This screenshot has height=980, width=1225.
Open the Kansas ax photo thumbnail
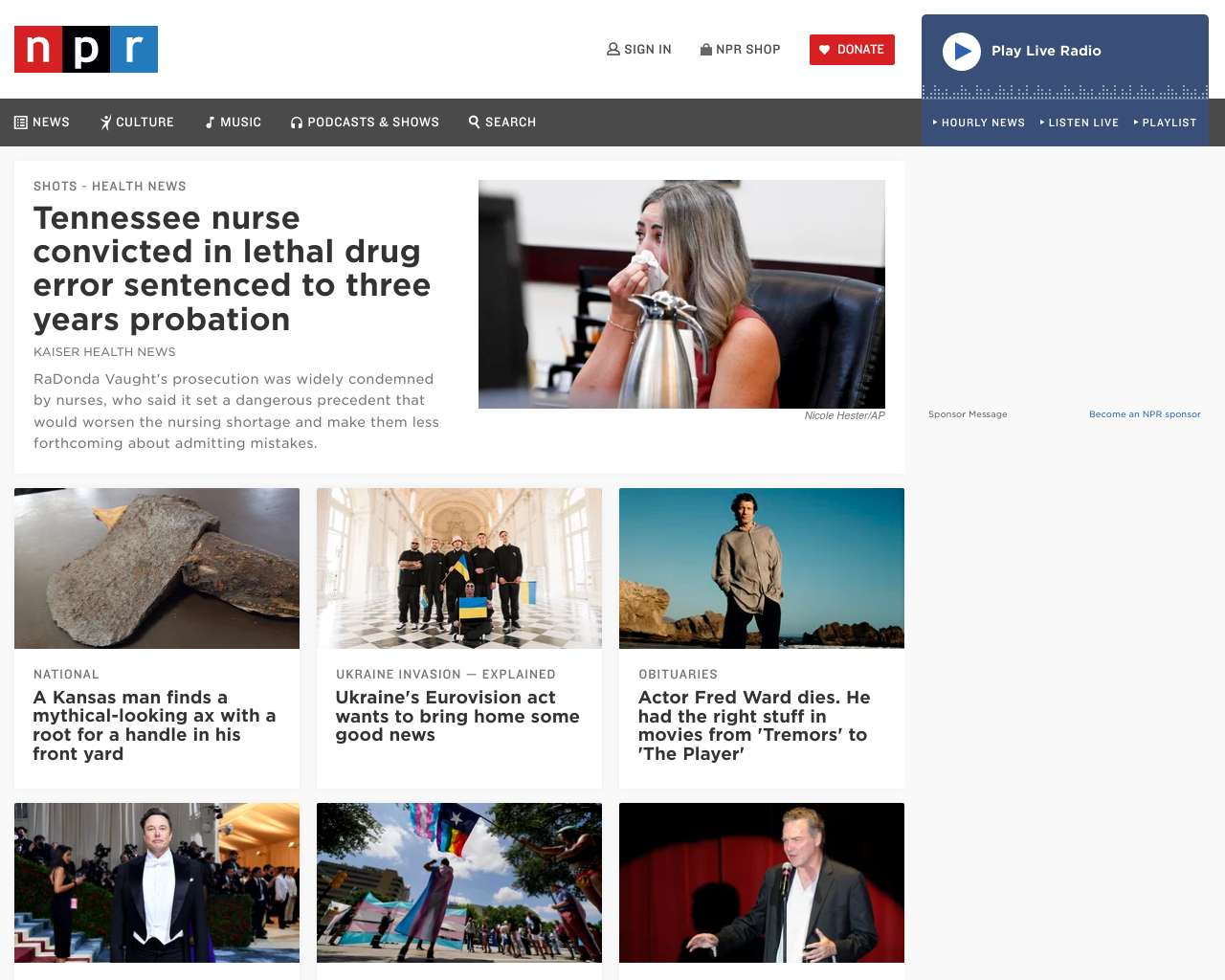pos(157,568)
